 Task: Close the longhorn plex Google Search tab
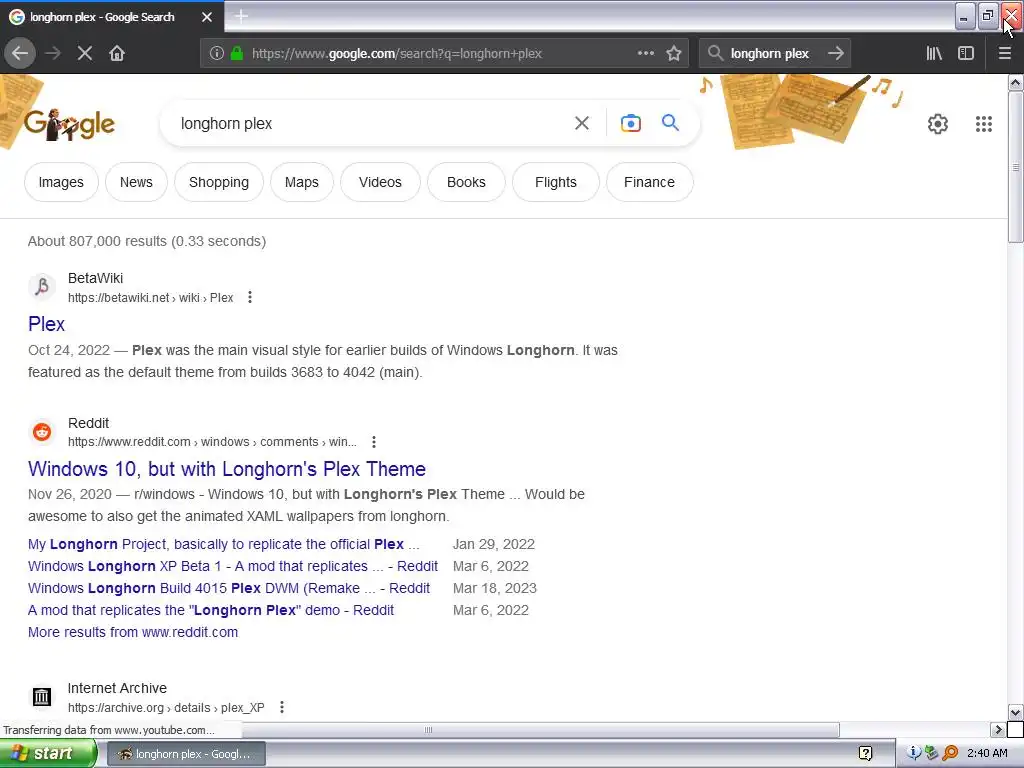(x=207, y=17)
